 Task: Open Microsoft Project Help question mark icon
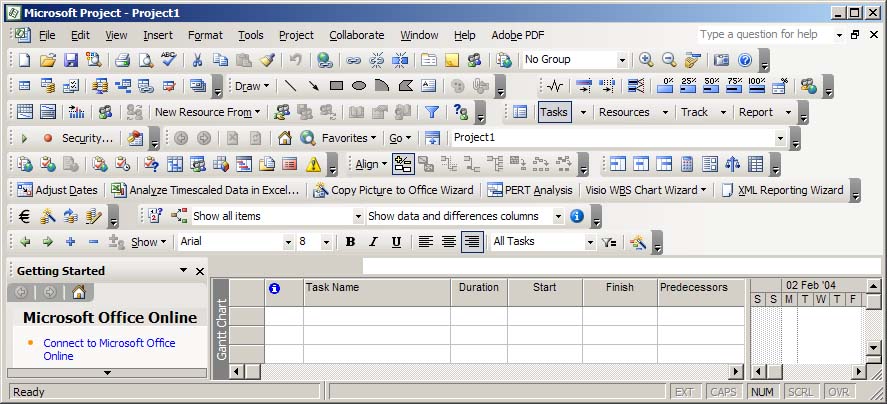click(745, 59)
